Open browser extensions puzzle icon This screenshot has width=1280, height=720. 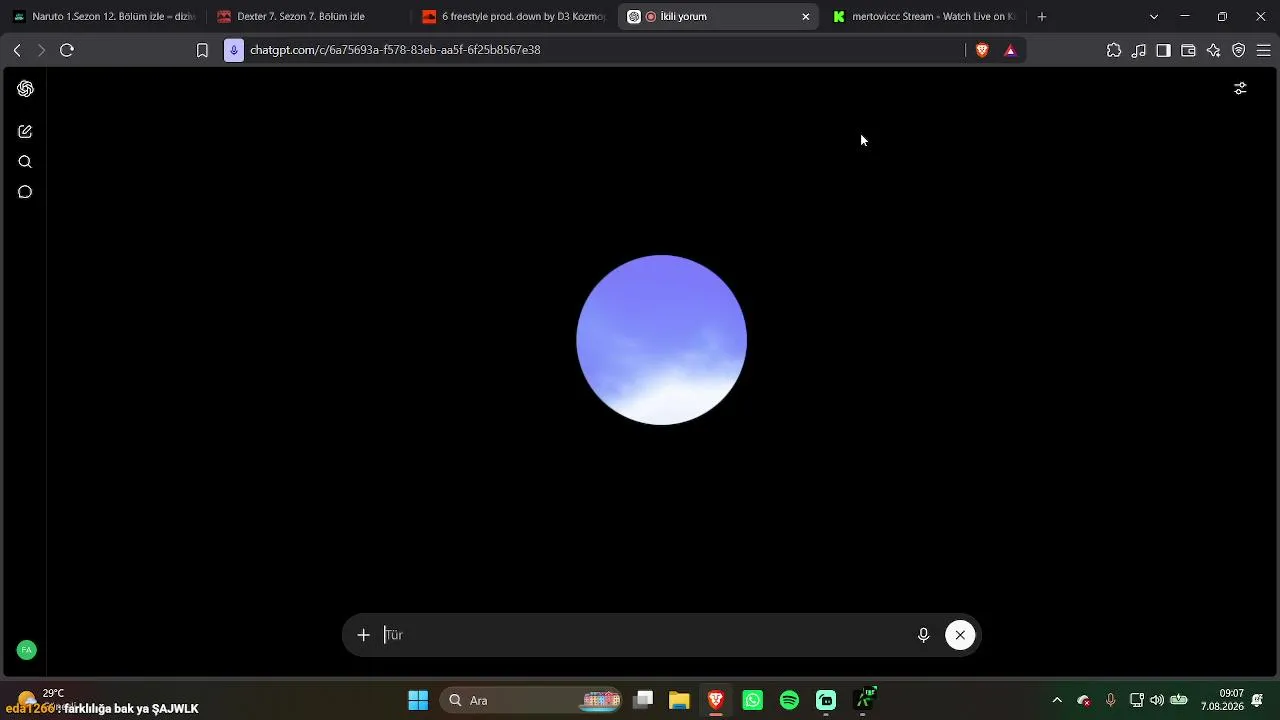(1114, 50)
